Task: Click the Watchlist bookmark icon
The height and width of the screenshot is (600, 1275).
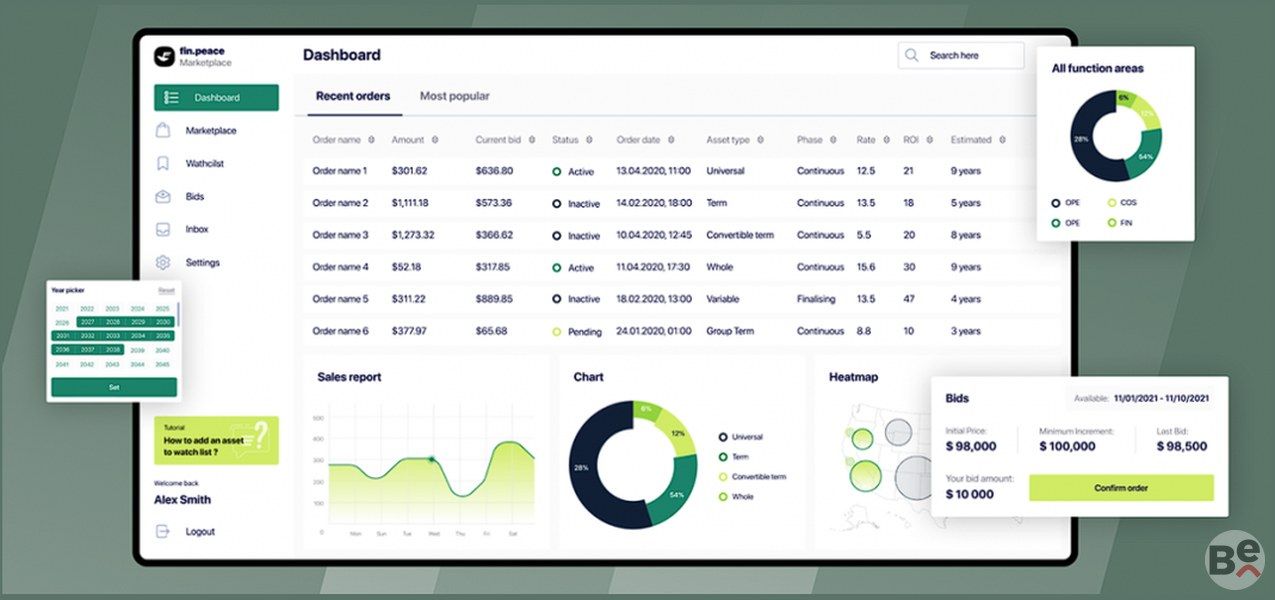Action: click(163, 163)
